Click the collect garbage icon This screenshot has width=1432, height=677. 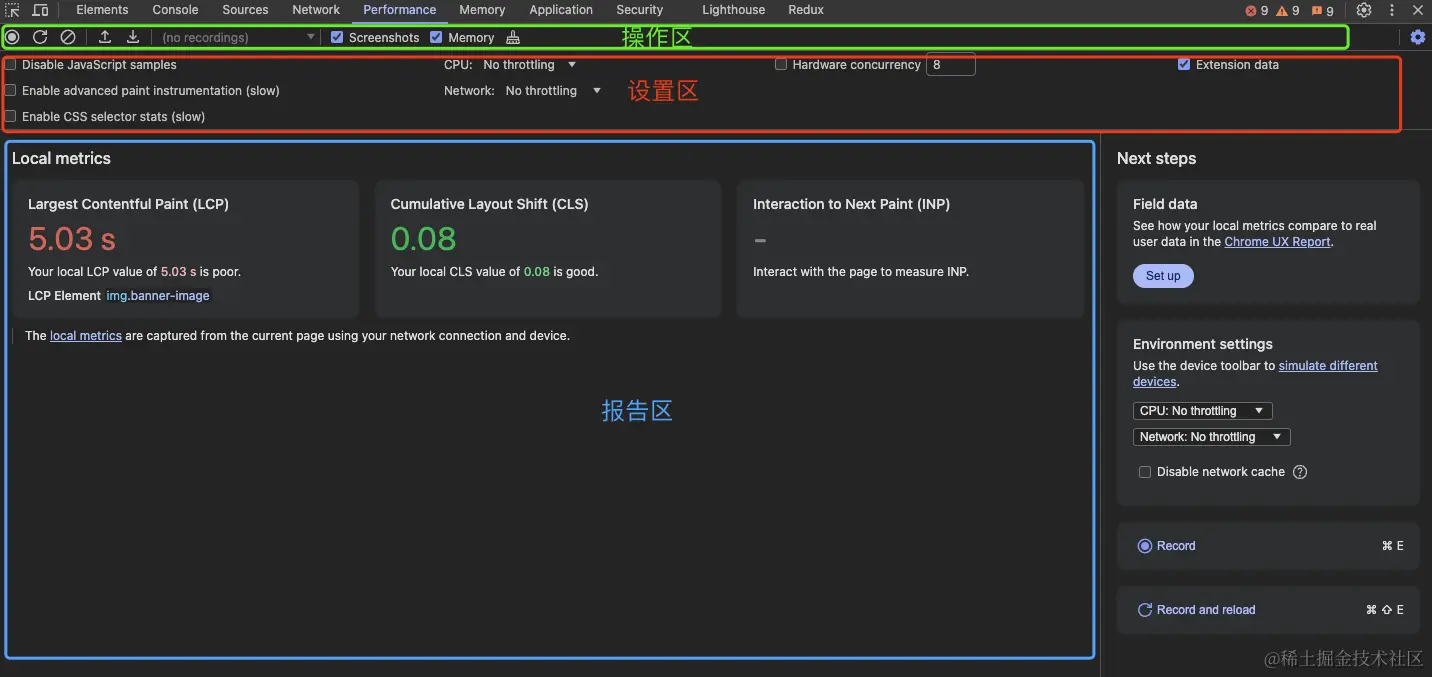(513, 37)
